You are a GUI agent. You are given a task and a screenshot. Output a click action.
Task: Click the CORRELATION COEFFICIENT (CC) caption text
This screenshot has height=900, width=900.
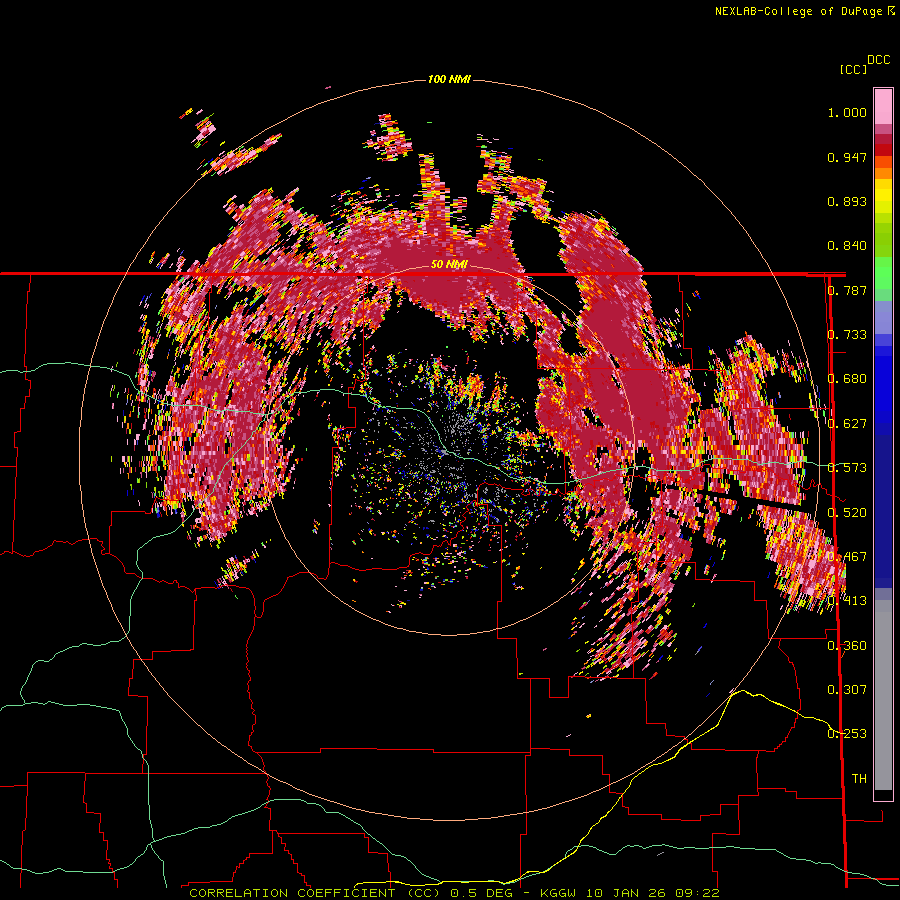pyautogui.click(x=315, y=893)
